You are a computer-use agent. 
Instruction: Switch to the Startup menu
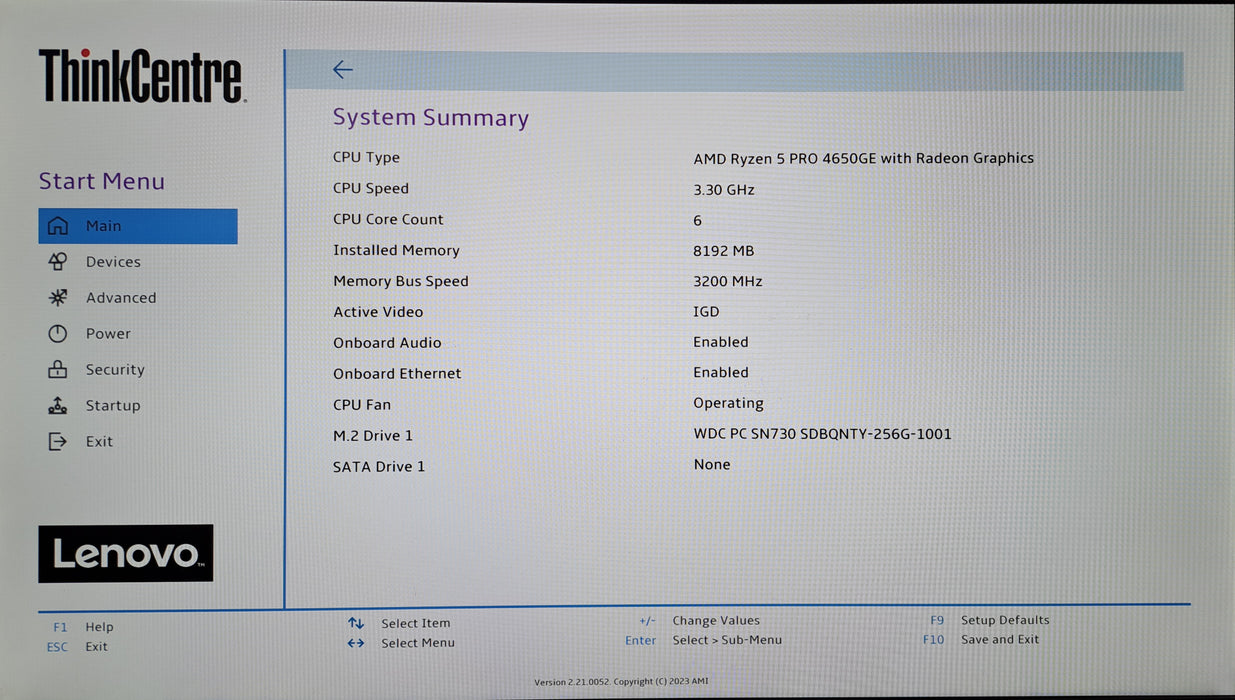[113, 406]
